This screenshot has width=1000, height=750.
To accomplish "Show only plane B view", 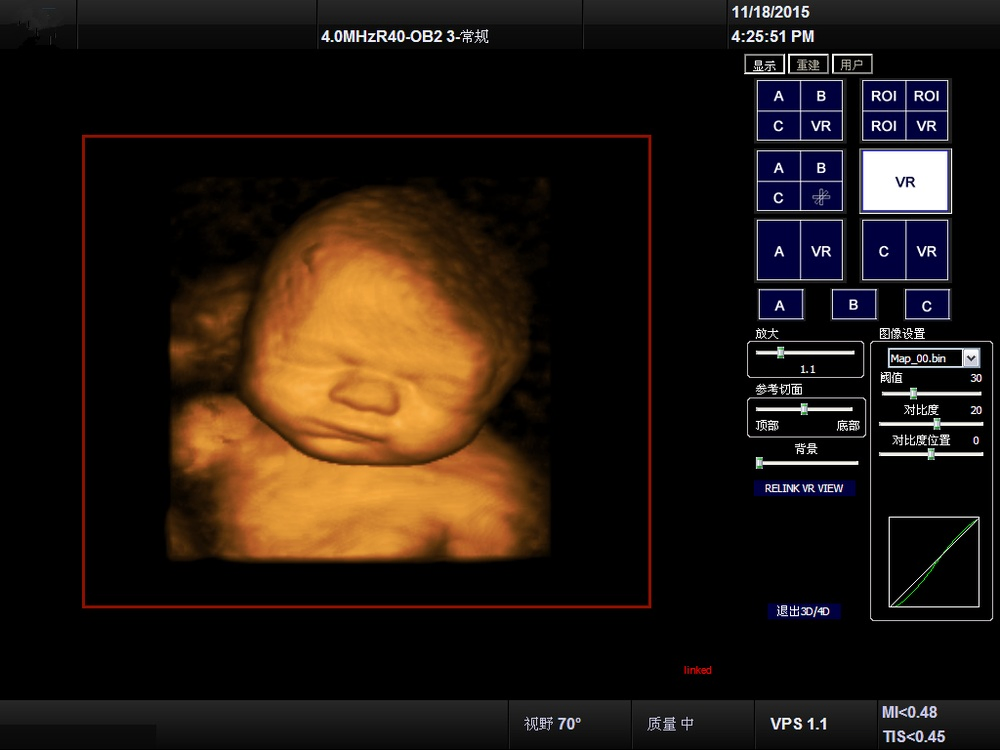I will 854,305.
